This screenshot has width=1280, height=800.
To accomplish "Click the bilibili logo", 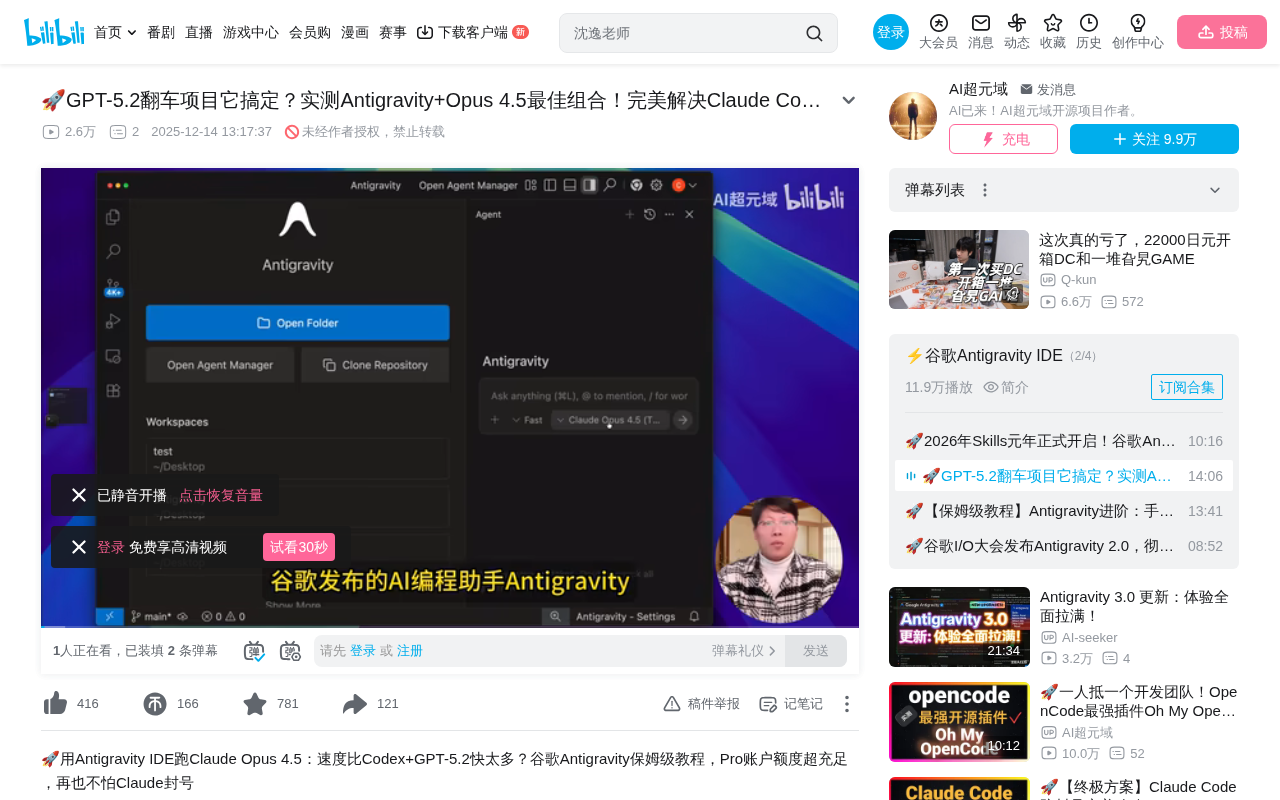I will click(x=54, y=32).
